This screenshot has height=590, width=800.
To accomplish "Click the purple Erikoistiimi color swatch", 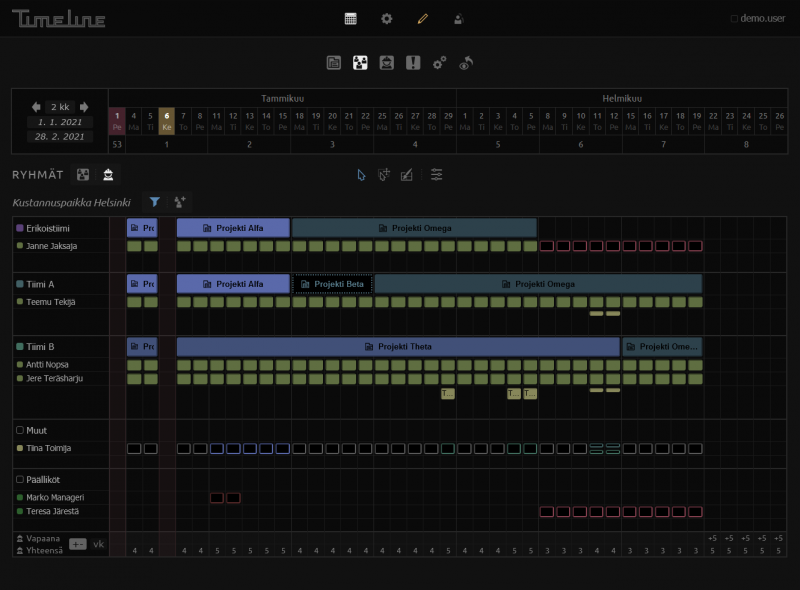I will click(x=20, y=228).
